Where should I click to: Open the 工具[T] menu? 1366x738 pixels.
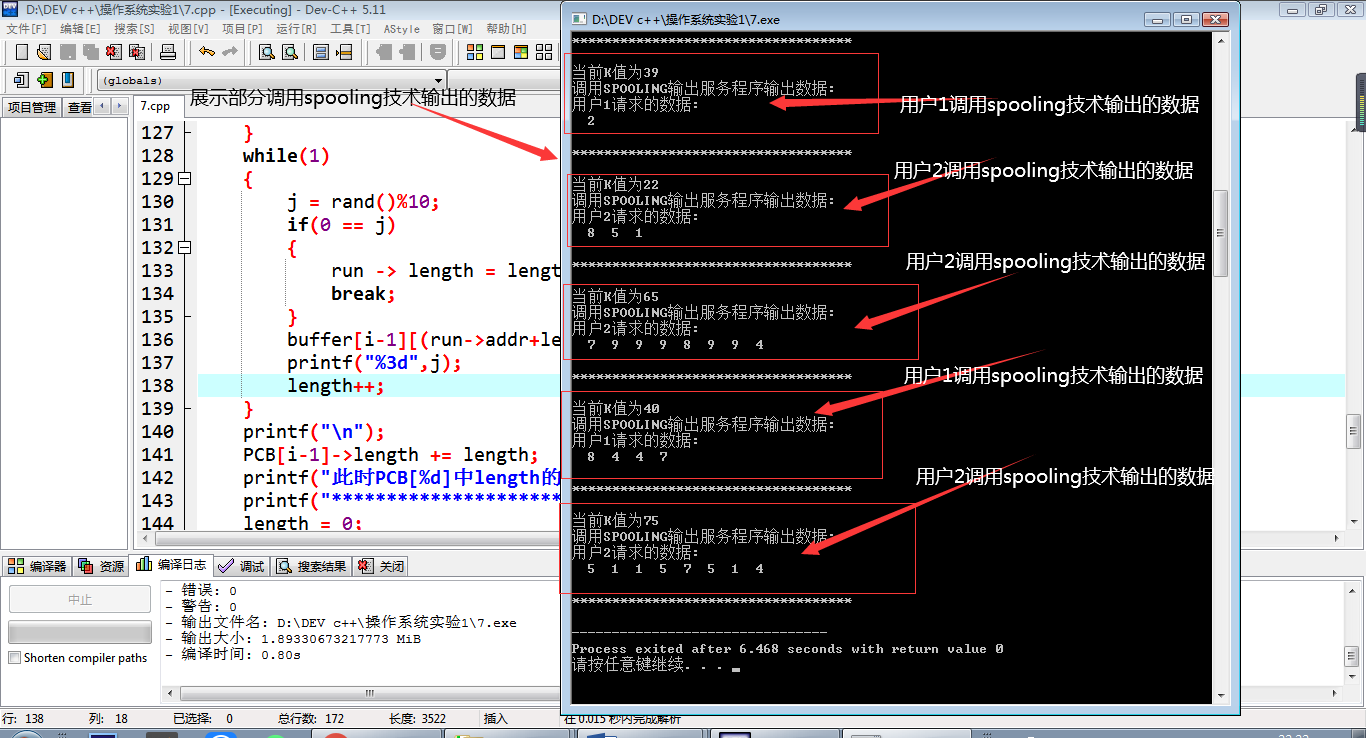point(350,29)
